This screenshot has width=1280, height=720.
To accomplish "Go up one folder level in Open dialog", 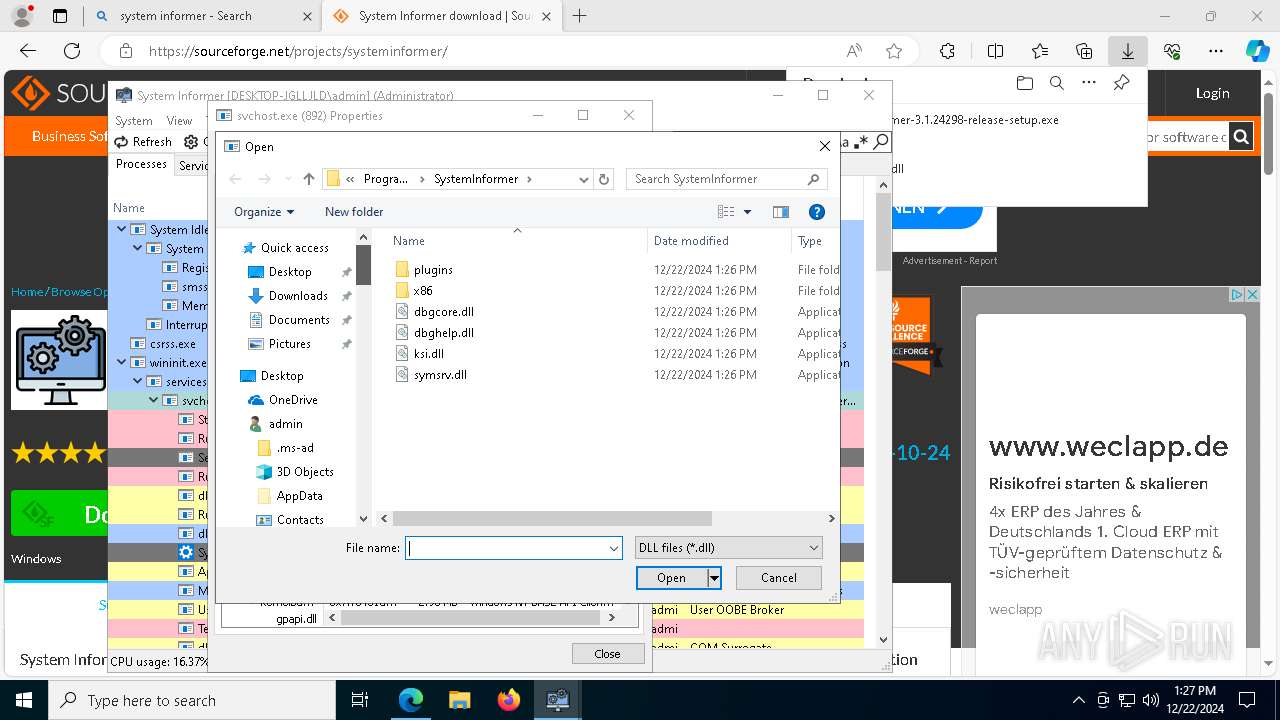I will coord(309,179).
